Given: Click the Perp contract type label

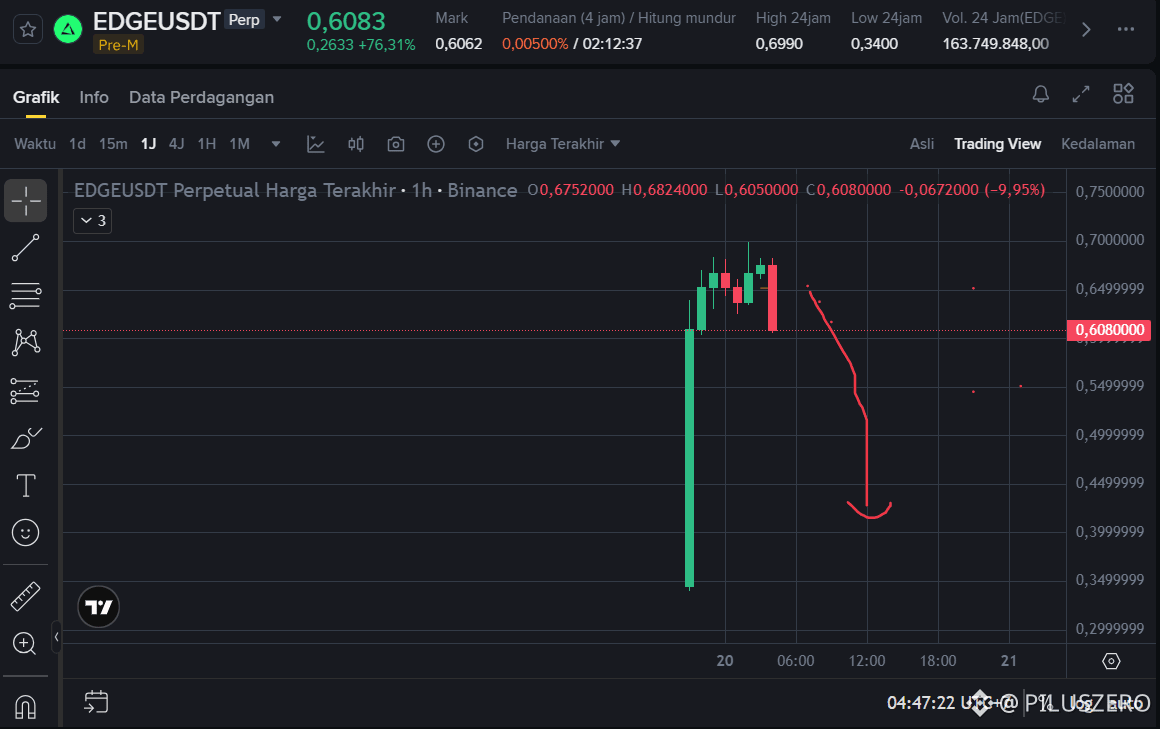Looking at the screenshot, I should (244, 20).
